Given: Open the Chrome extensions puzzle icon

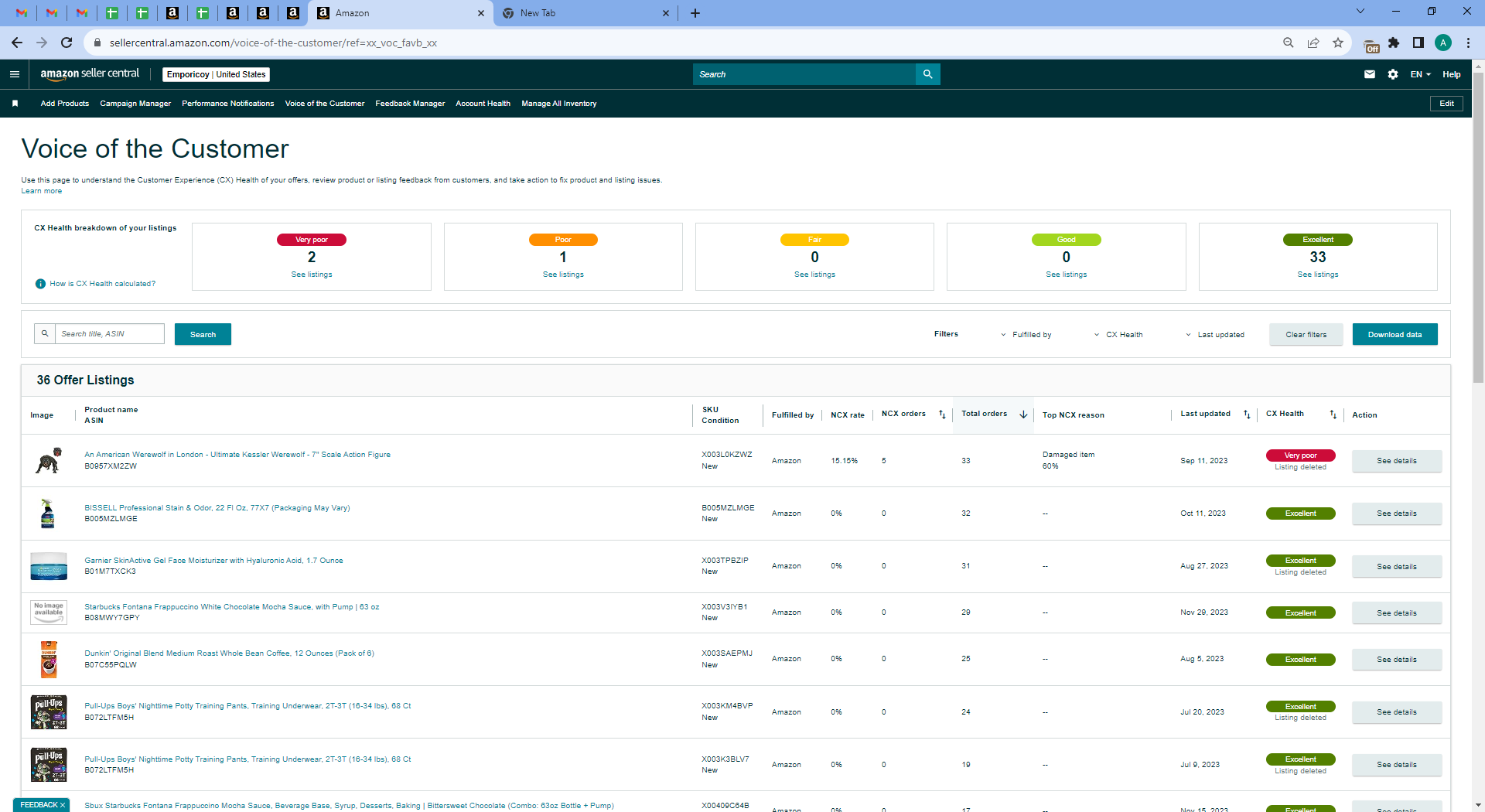Looking at the screenshot, I should 1394,43.
